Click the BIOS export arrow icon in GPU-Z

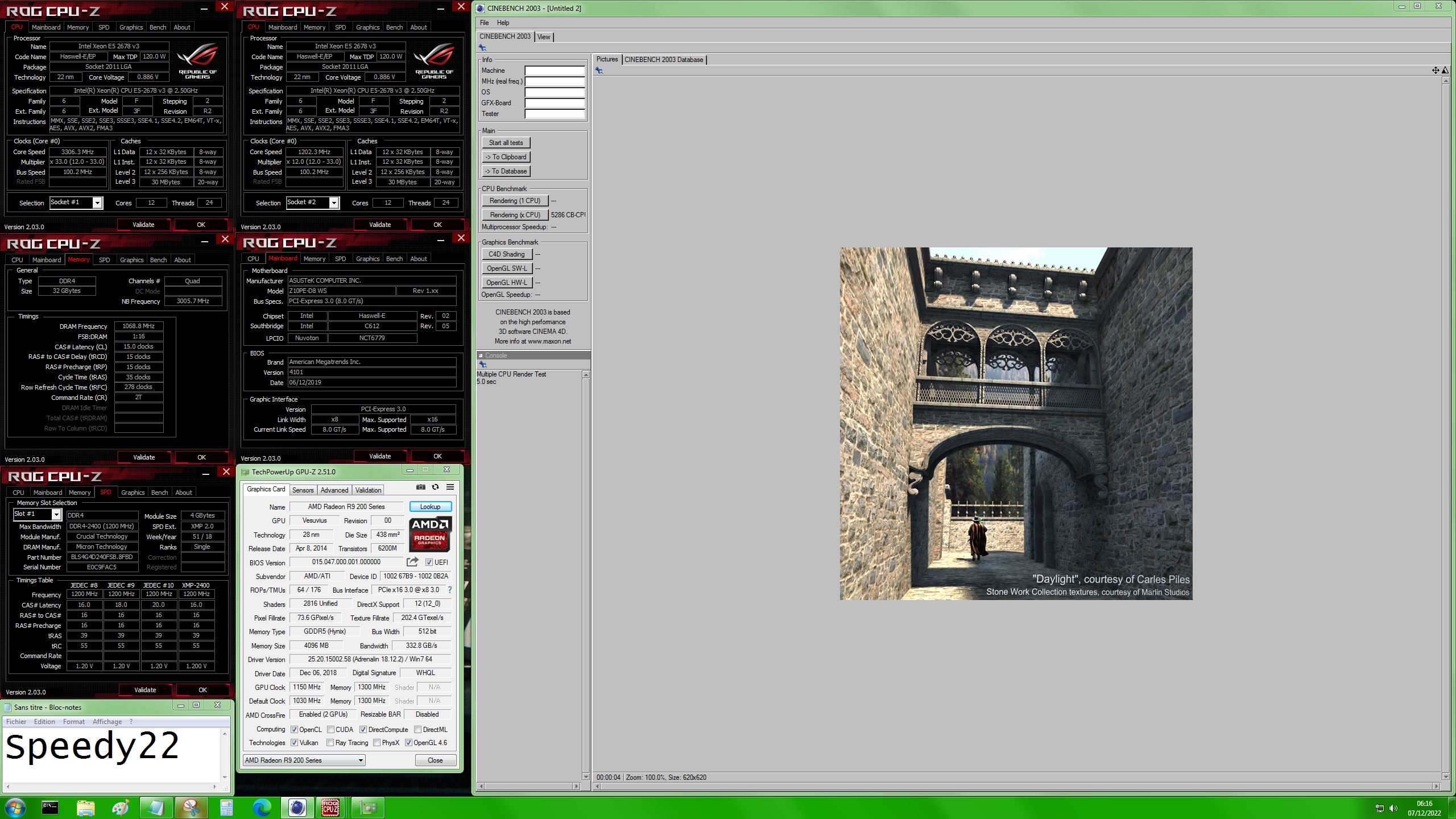pos(412,562)
